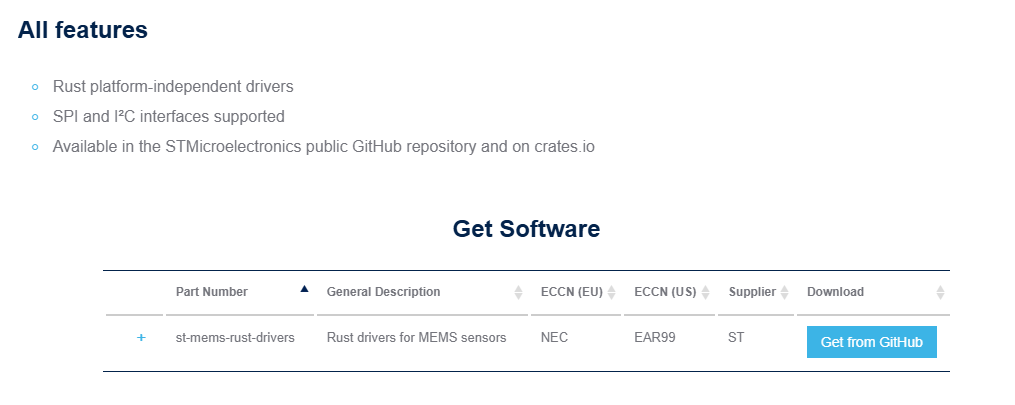Expand the st-mems-rust-drivers row with plus
Image resolution: width=1015 pixels, height=405 pixels.
(141, 338)
